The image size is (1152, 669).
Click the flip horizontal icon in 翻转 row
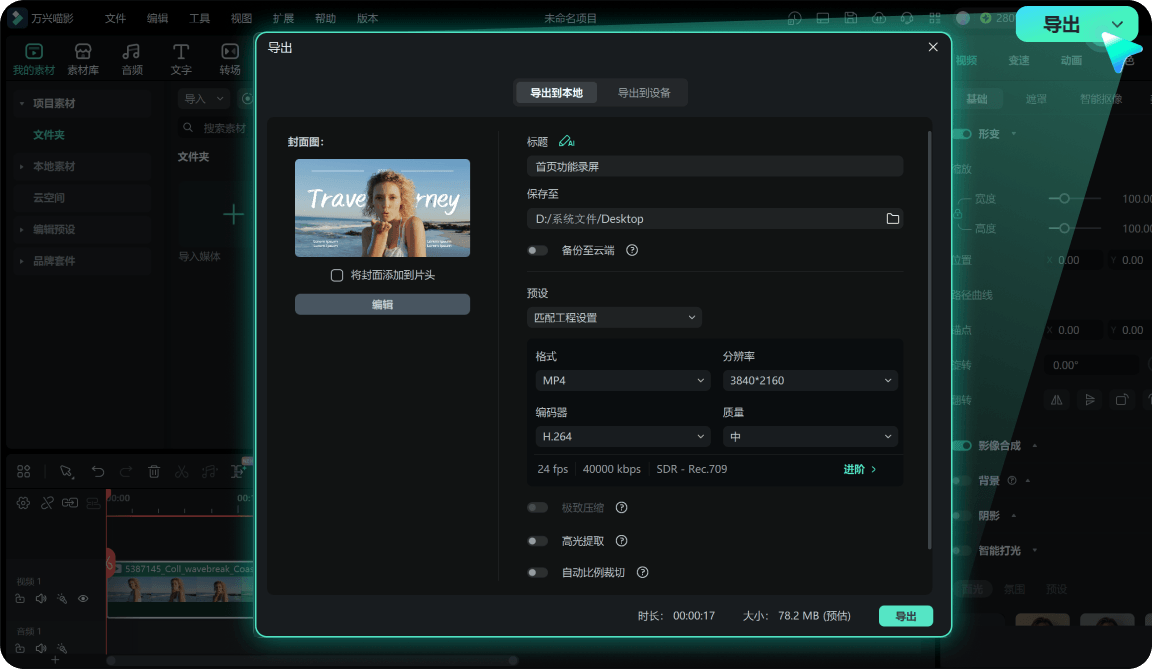click(x=1056, y=400)
